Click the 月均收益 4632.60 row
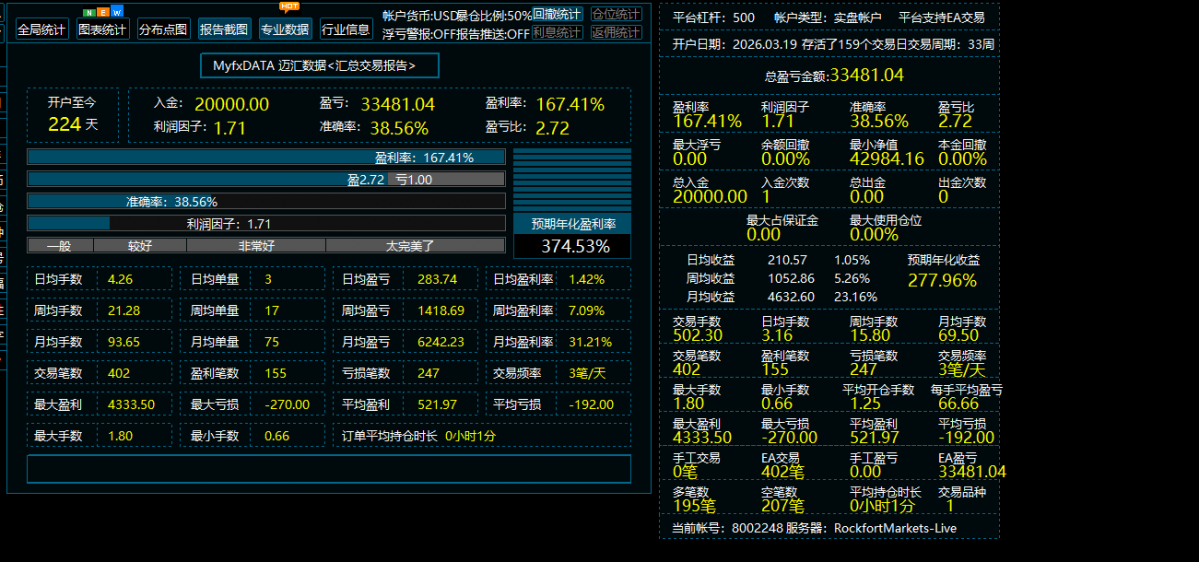This screenshot has width=1199, height=562. pyautogui.click(x=781, y=297)
